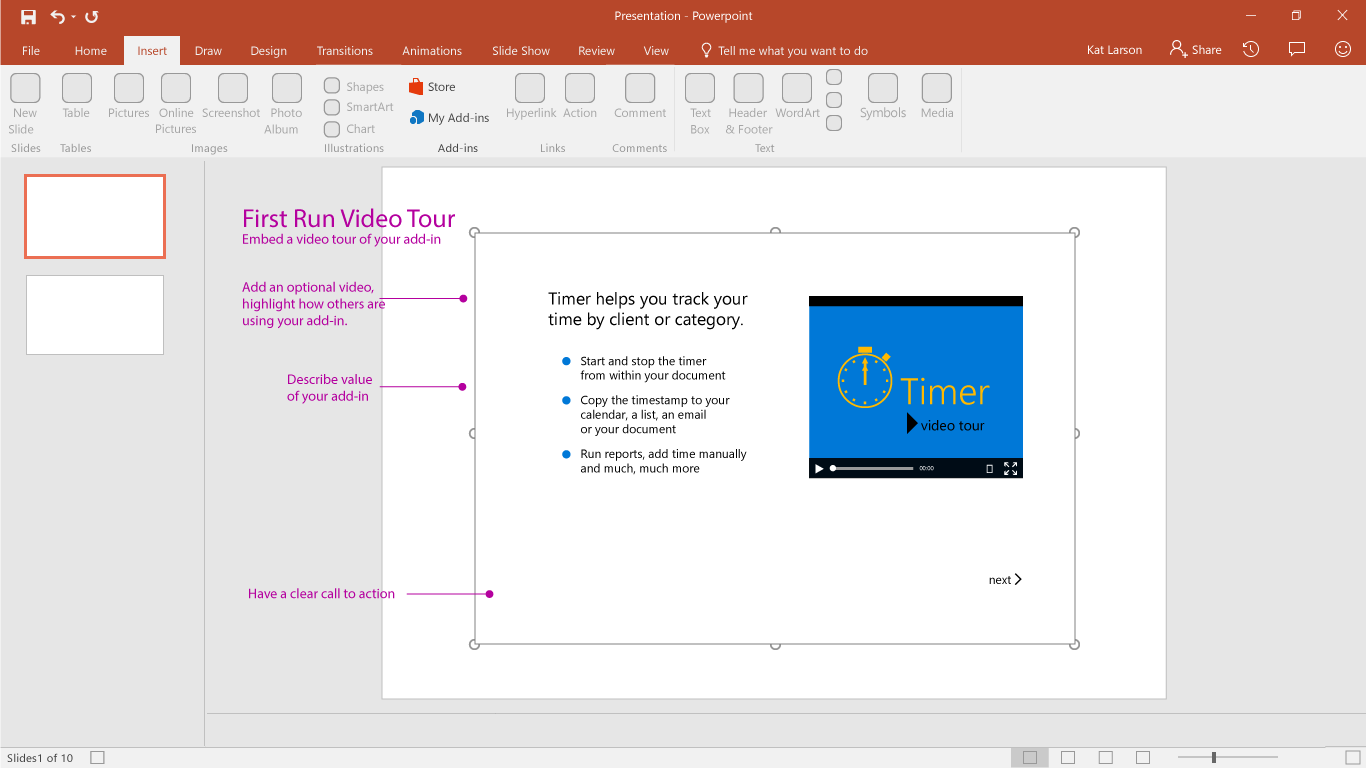Click the small icon beside Slides 1 of 10

97,758
